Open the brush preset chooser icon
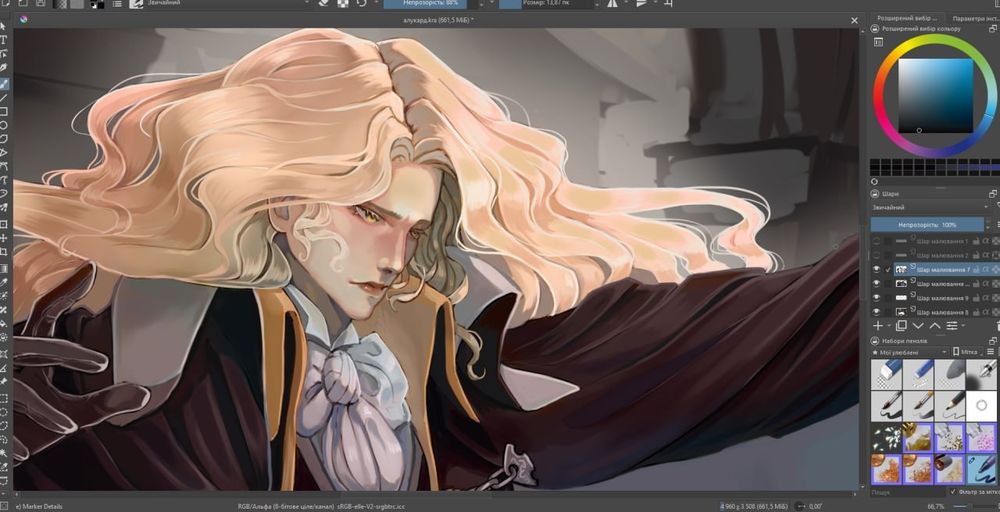 [136, 3]
